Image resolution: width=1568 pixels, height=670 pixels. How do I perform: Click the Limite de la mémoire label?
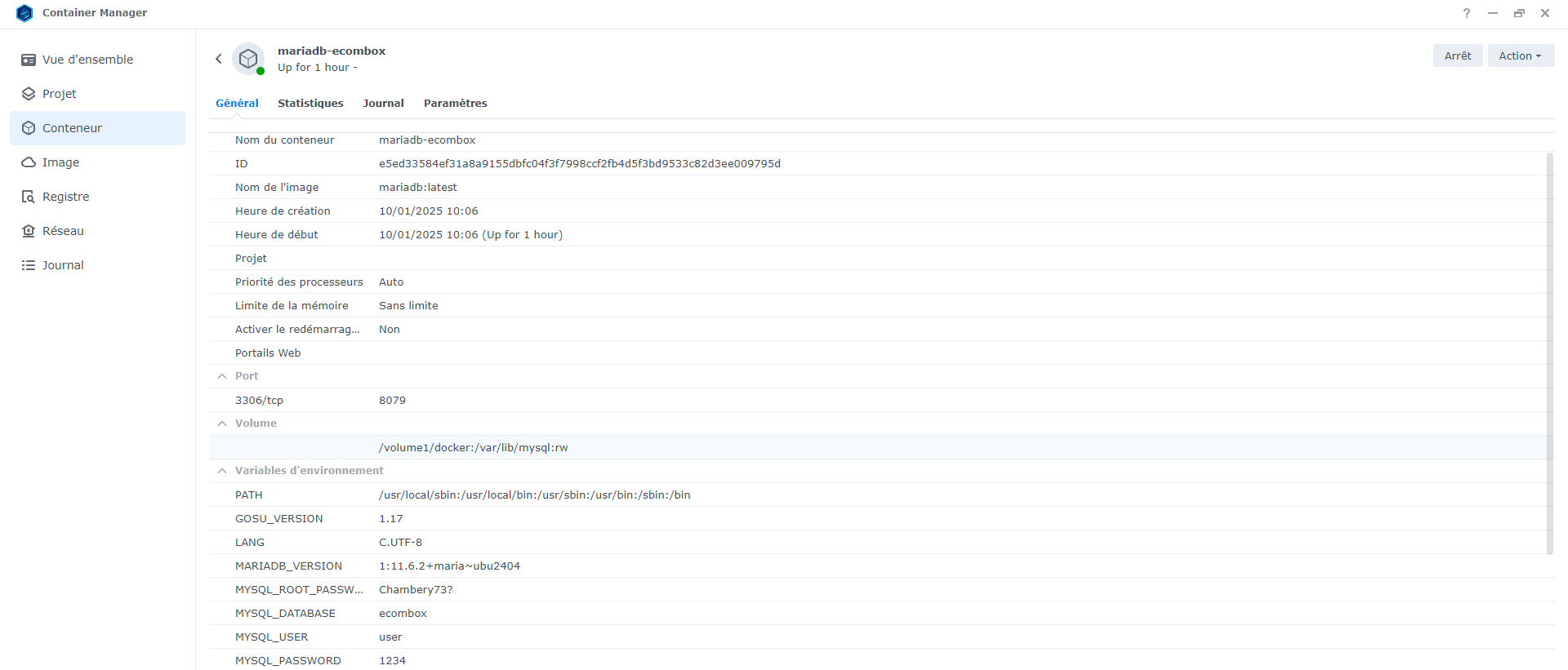click(x=292, y=306)
